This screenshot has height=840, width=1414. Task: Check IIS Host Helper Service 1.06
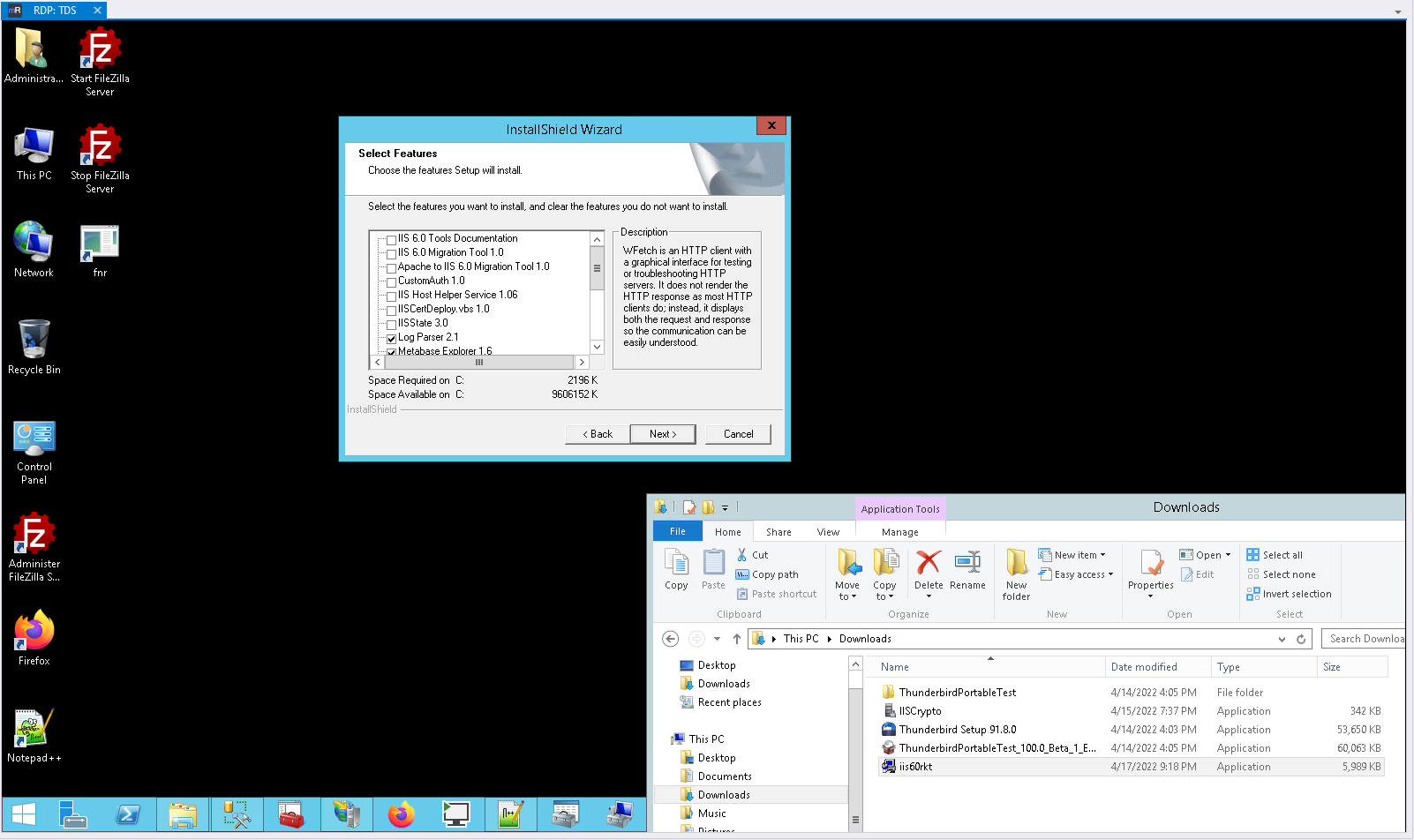pos(392,296)
